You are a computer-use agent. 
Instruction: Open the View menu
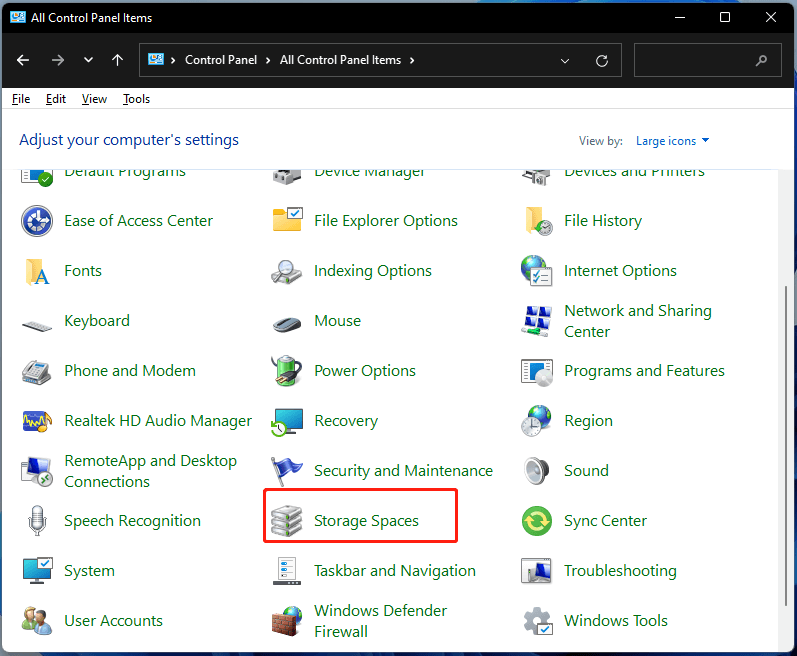[x=94, y=99]
